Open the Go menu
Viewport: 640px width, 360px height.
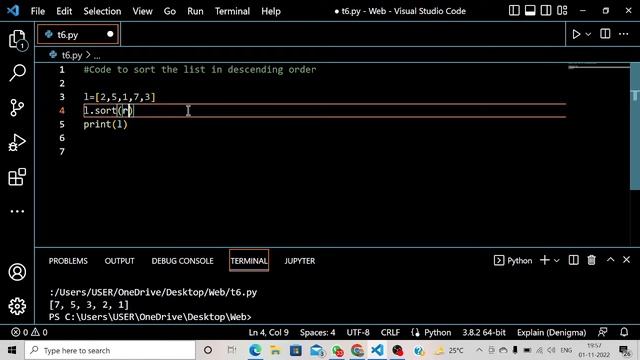170,11
